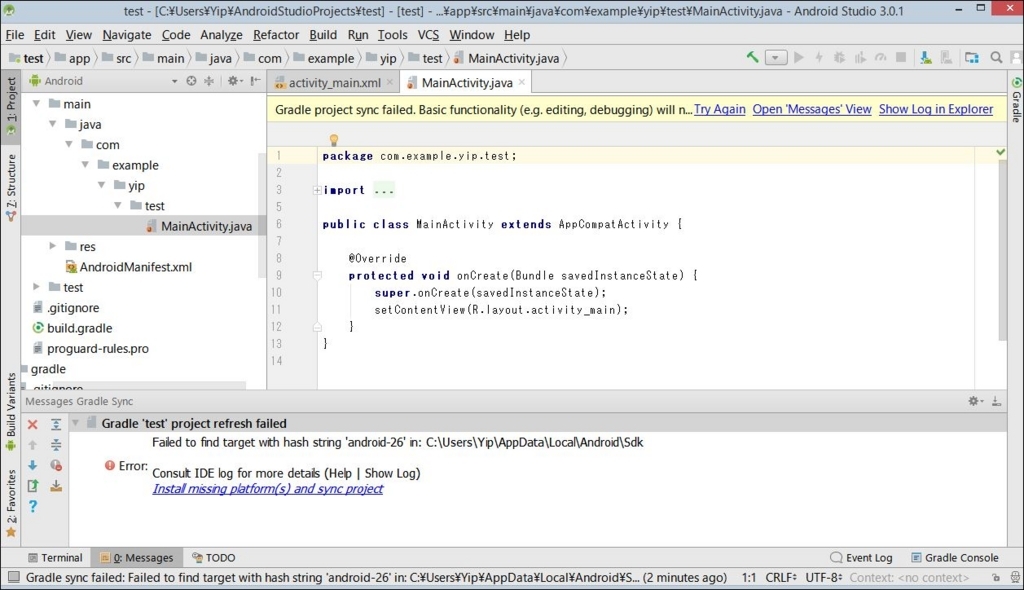The height and width of the screenshot is (590, 1024).
Task: Click Expand All icon in Messages panel
Action: click(x=56, y=425)
